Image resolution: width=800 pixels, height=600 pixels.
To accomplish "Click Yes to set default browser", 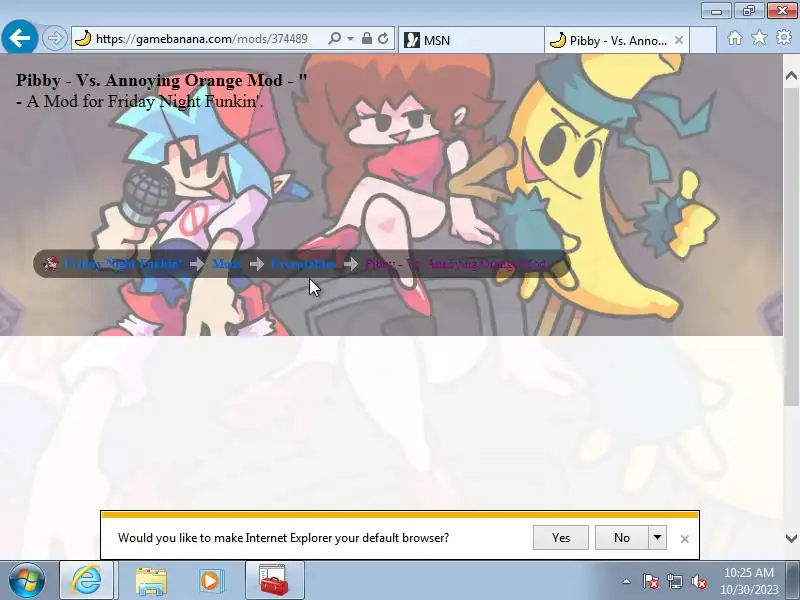I will click(561, 538).
